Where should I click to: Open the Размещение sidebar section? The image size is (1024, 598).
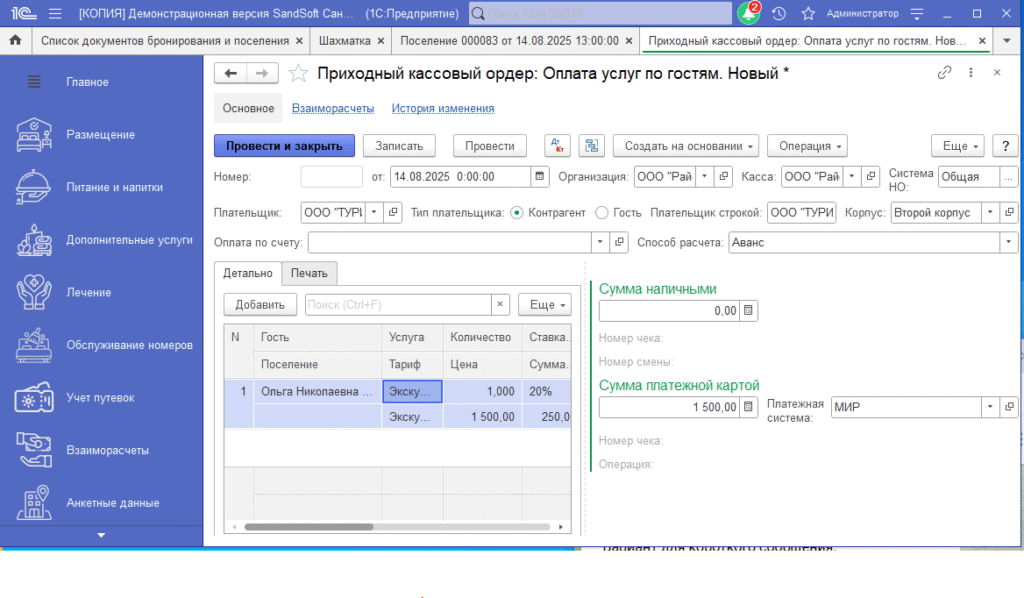click(x=100, y=134)
